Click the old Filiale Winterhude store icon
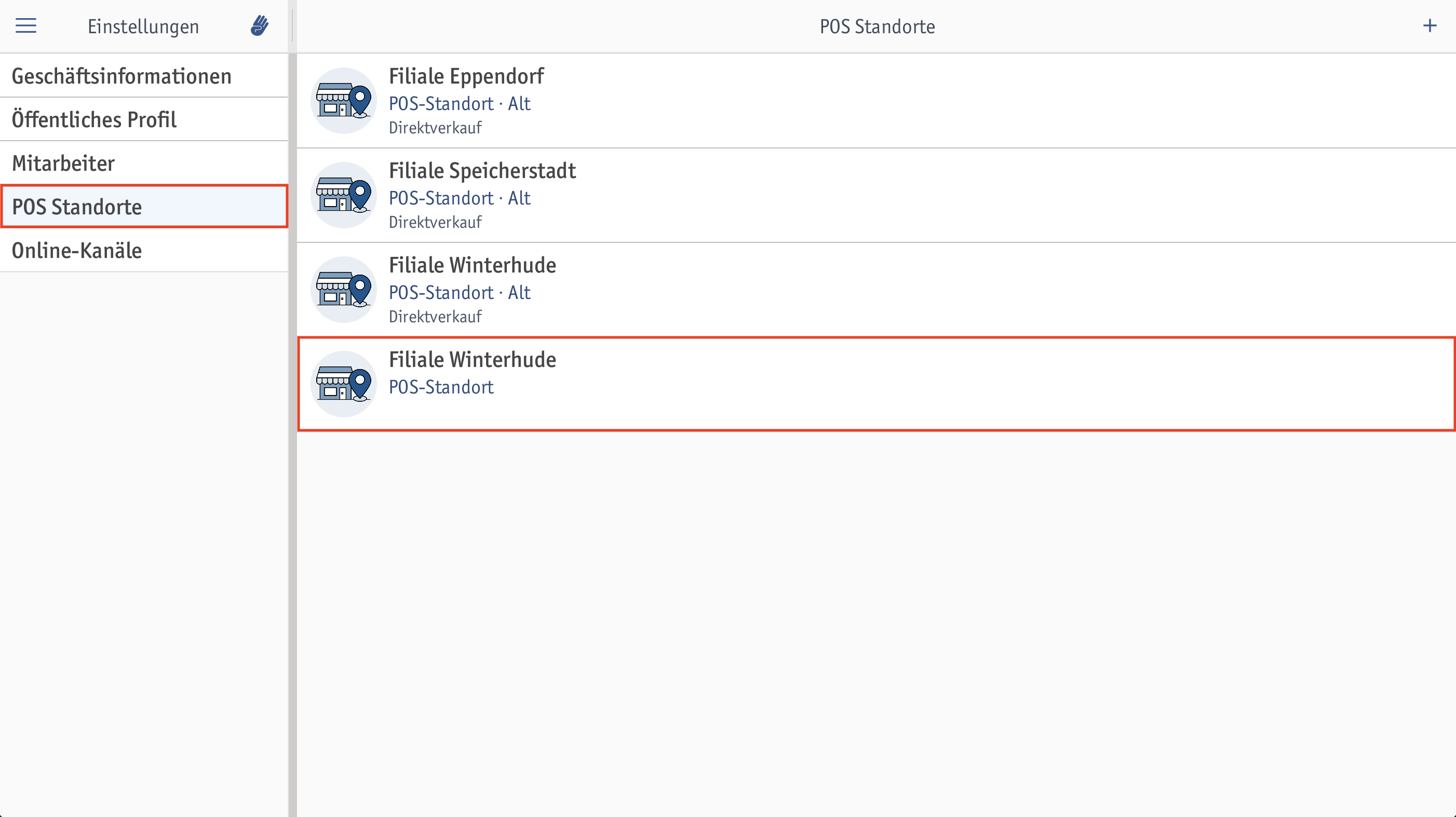 [x=344, y=289]
